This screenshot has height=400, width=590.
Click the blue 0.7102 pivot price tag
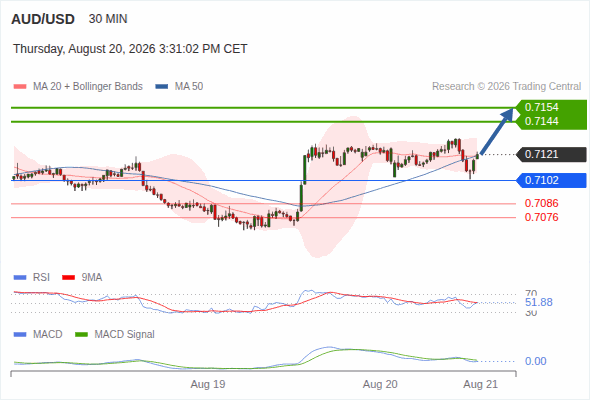click(x=551, y=180)
